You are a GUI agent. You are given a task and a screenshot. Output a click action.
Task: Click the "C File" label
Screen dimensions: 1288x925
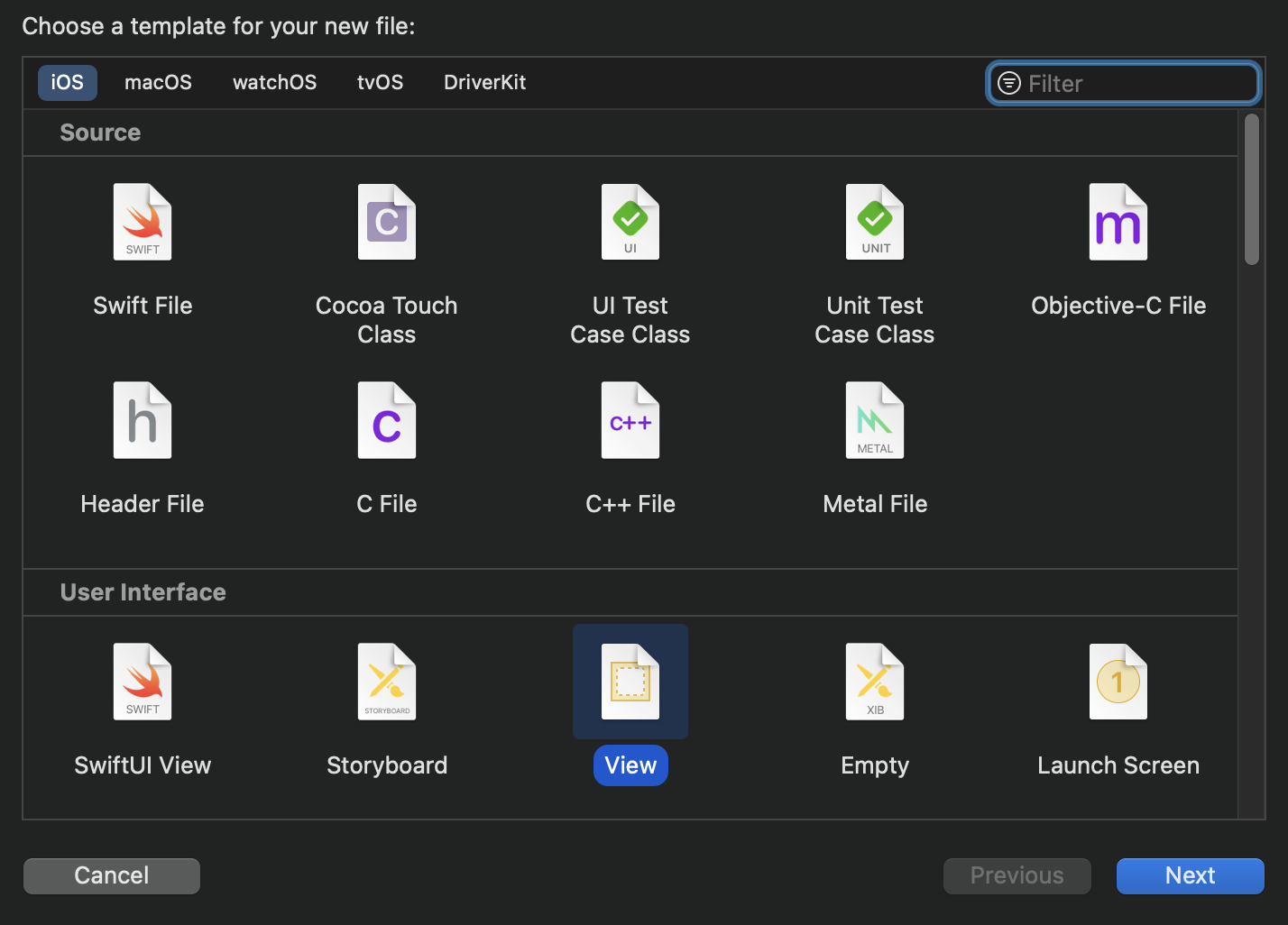[x=387, y=504]
